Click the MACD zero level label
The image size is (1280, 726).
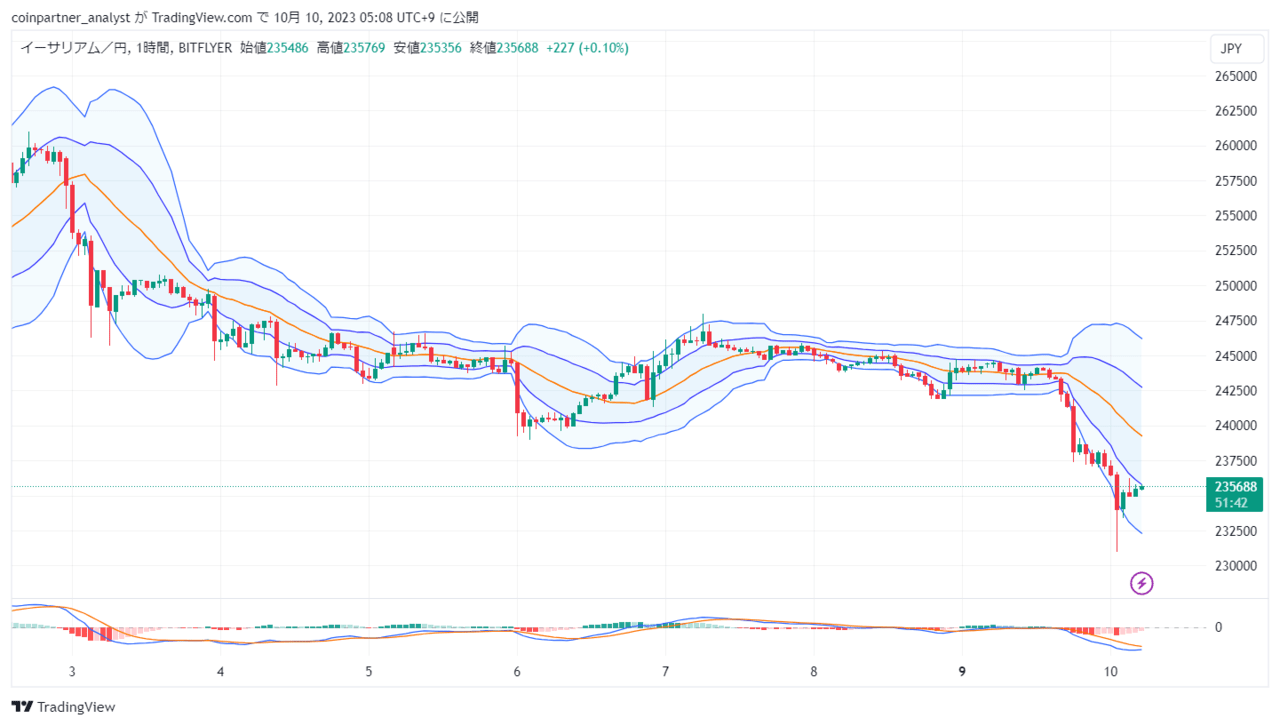click(x=1218, y=628)
